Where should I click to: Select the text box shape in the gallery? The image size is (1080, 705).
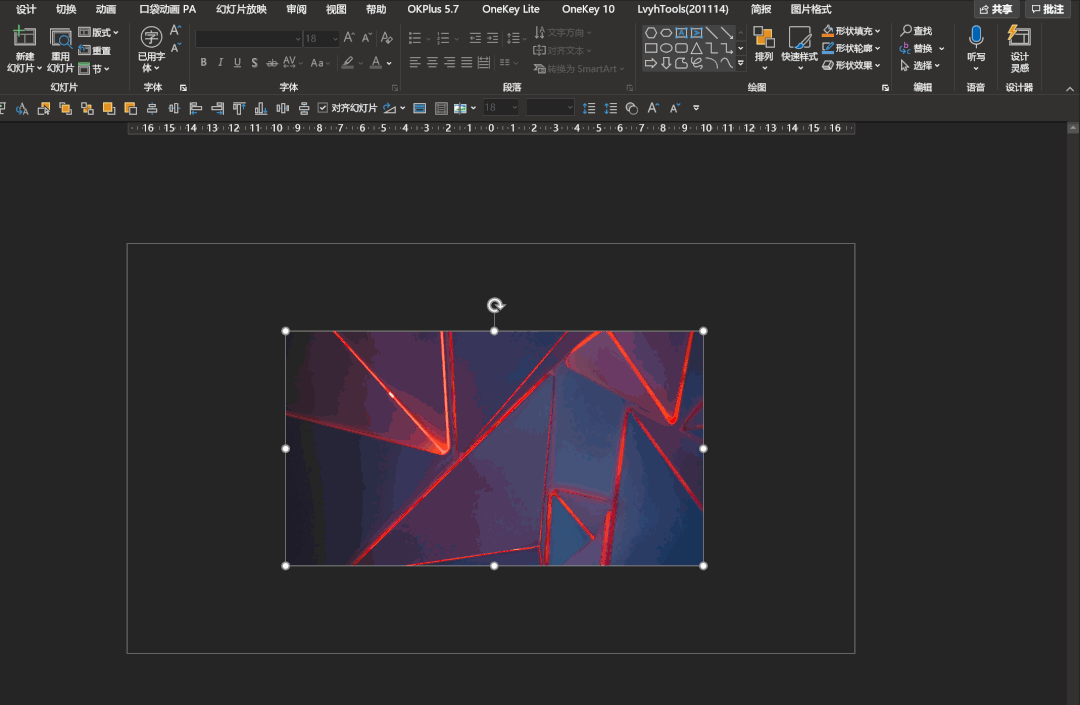pyautogui.click(x=681, y=32)
